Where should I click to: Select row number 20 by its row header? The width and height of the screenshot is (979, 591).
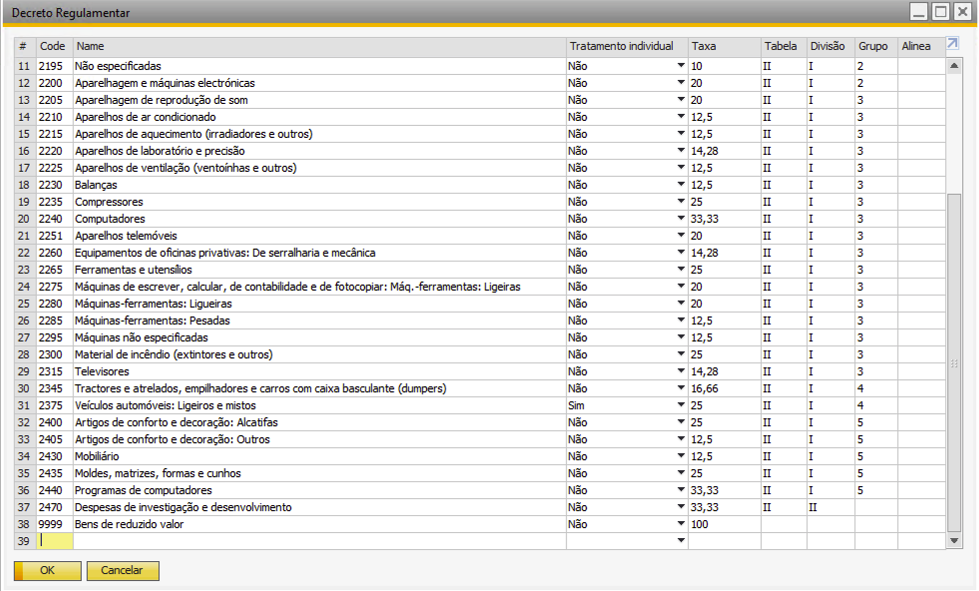tap(24, 219)
